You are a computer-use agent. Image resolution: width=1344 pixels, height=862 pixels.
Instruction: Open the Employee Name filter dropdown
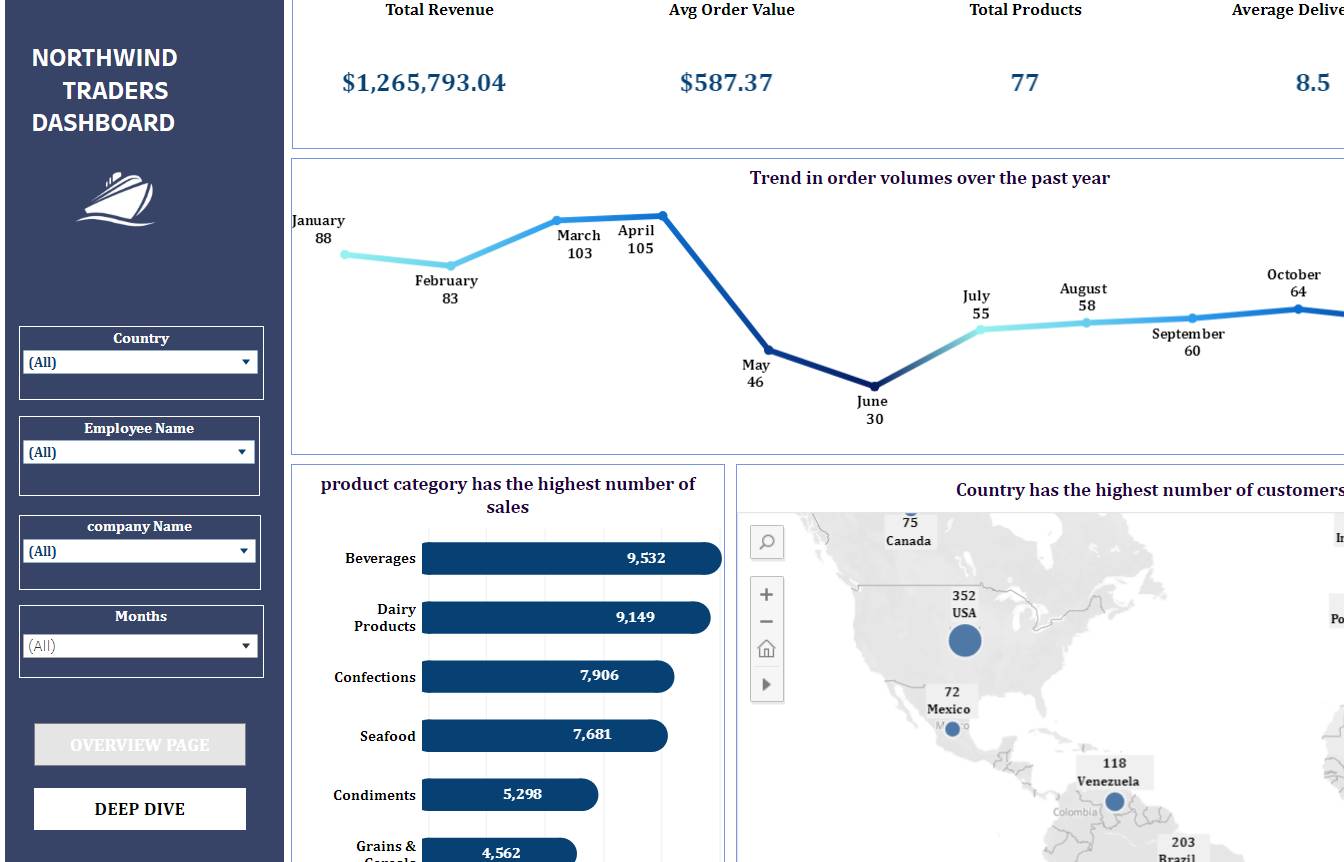[x=139, y=452]
